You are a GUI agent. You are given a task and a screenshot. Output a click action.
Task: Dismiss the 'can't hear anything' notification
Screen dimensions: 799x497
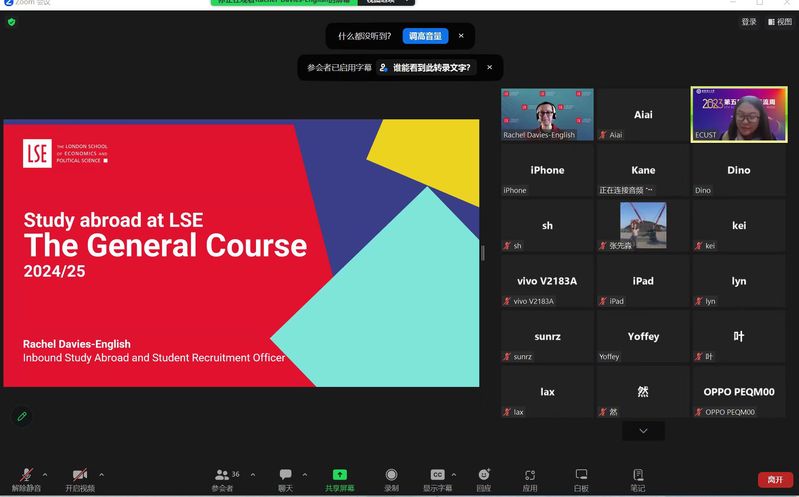(461, 36)
